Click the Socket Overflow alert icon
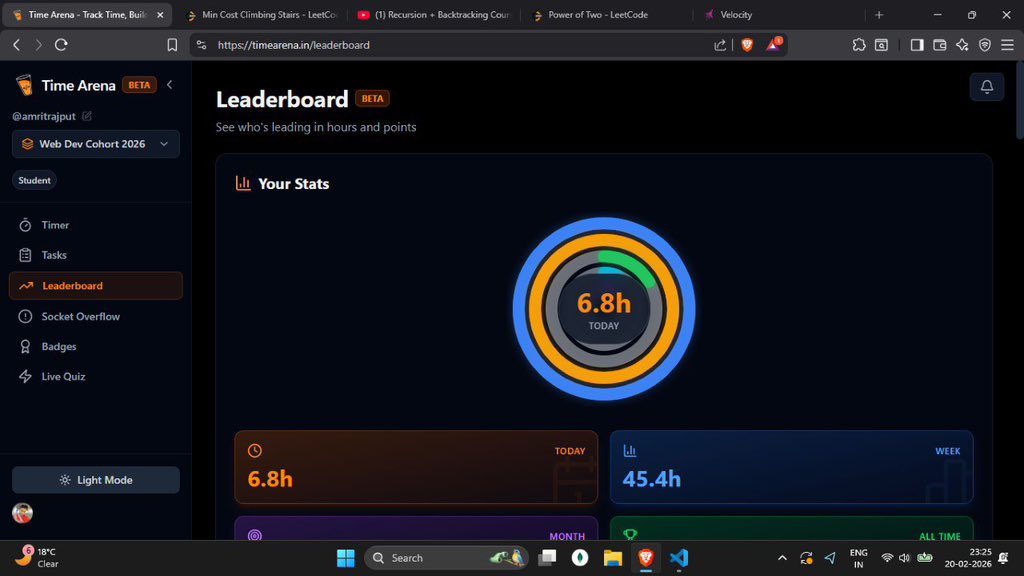1024x576 pixels. click(x=25, y=316)
